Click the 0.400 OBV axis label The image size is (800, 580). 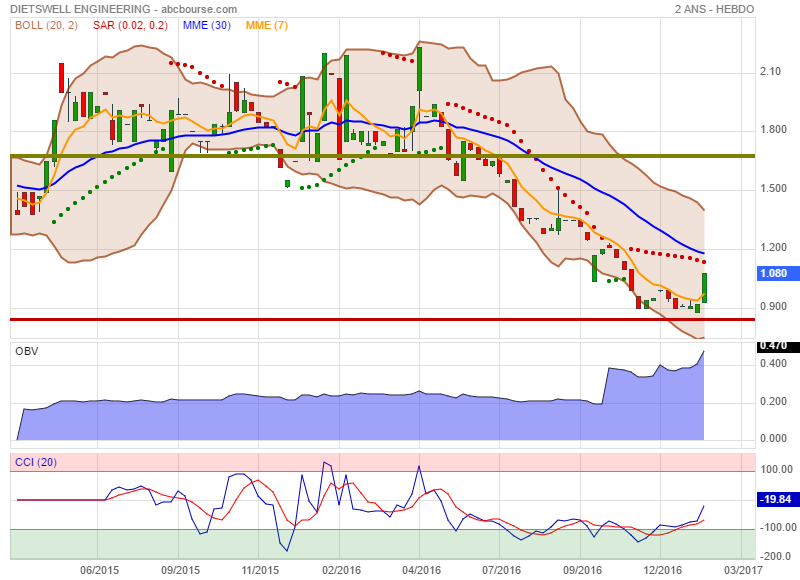pyautogui.click(x=773, y=364)
